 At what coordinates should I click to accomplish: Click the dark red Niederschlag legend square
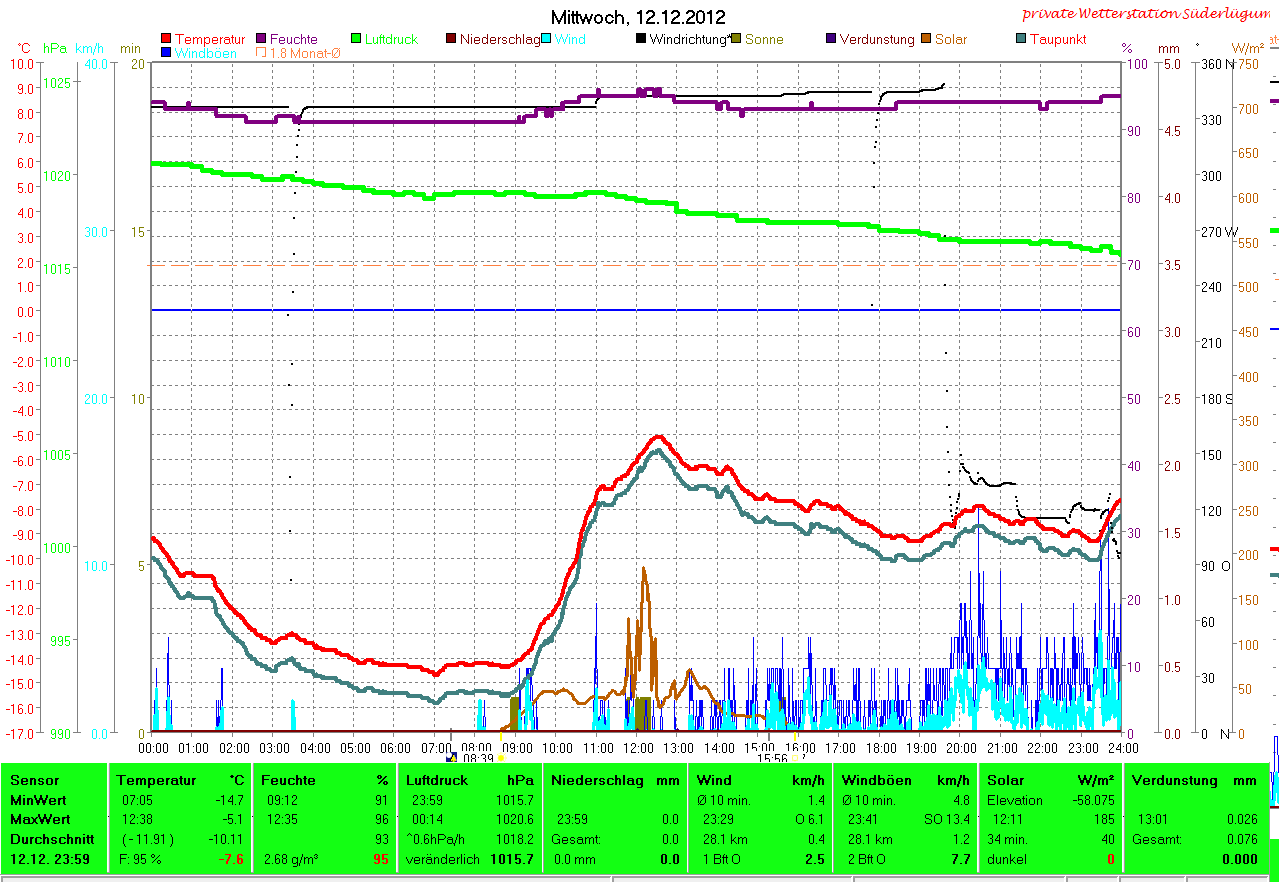click(x=451, y=40)
